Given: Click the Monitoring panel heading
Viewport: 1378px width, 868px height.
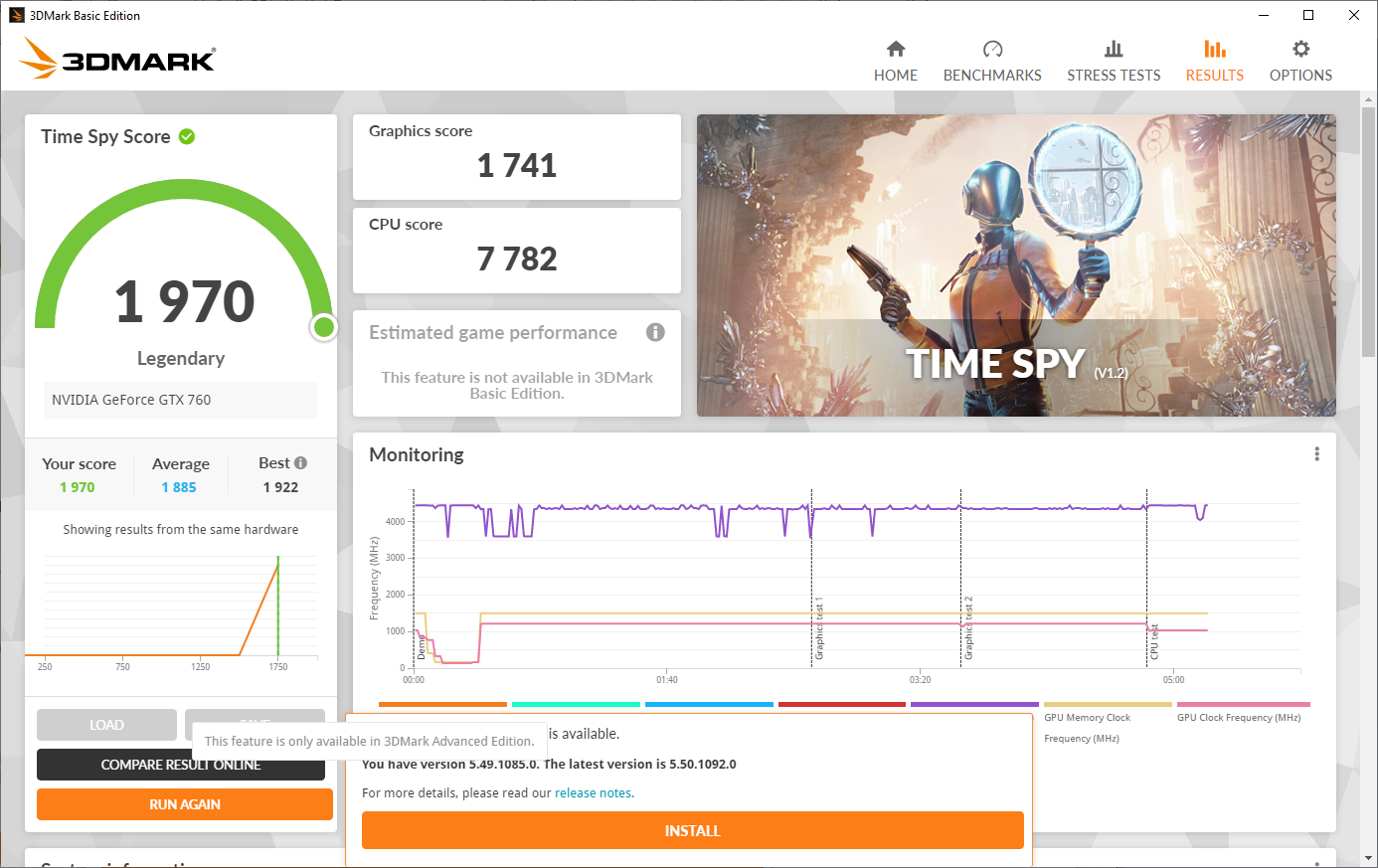Looking at the screenshot, I should [x=417, y=454].
